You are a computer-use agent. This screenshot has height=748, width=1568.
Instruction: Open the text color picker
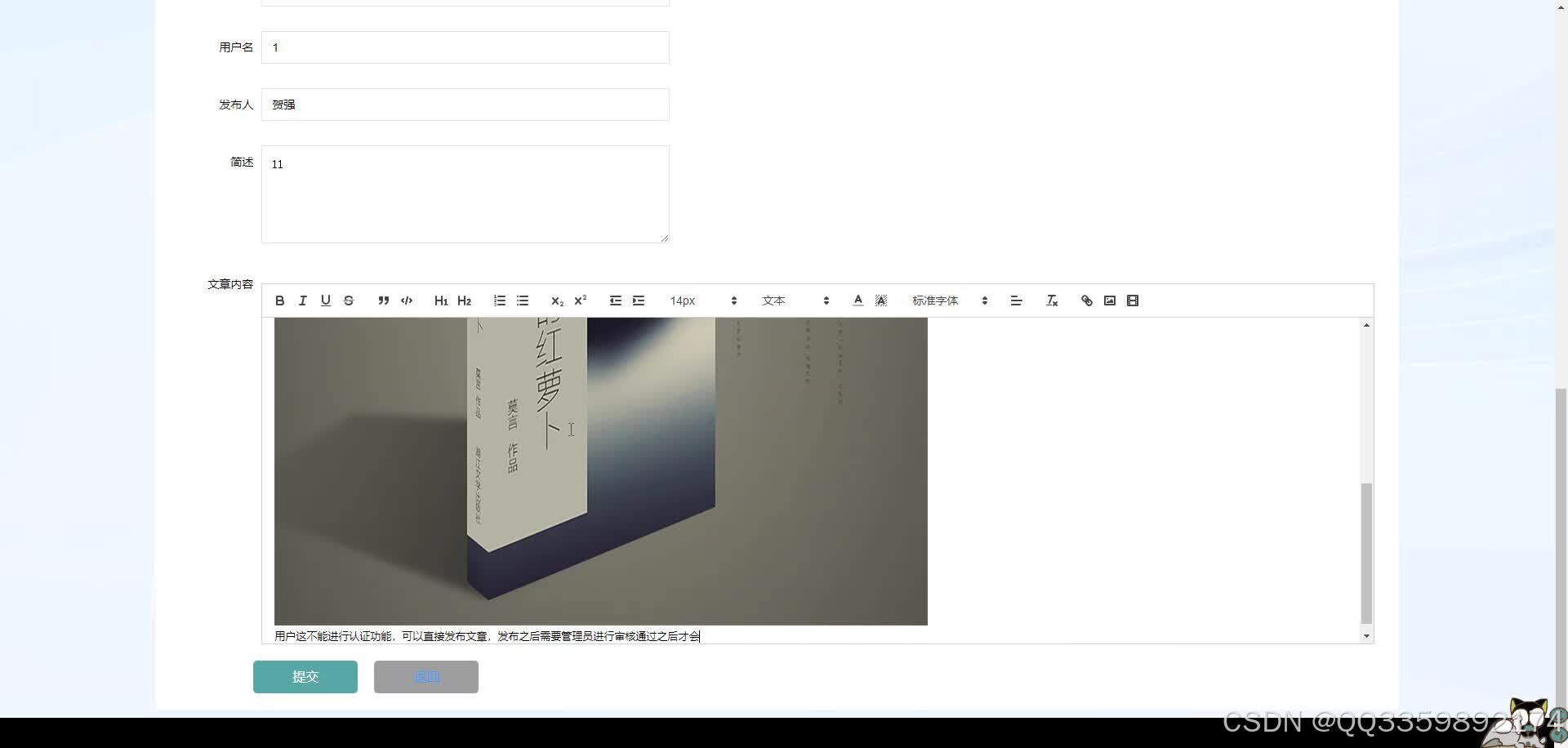858,301
